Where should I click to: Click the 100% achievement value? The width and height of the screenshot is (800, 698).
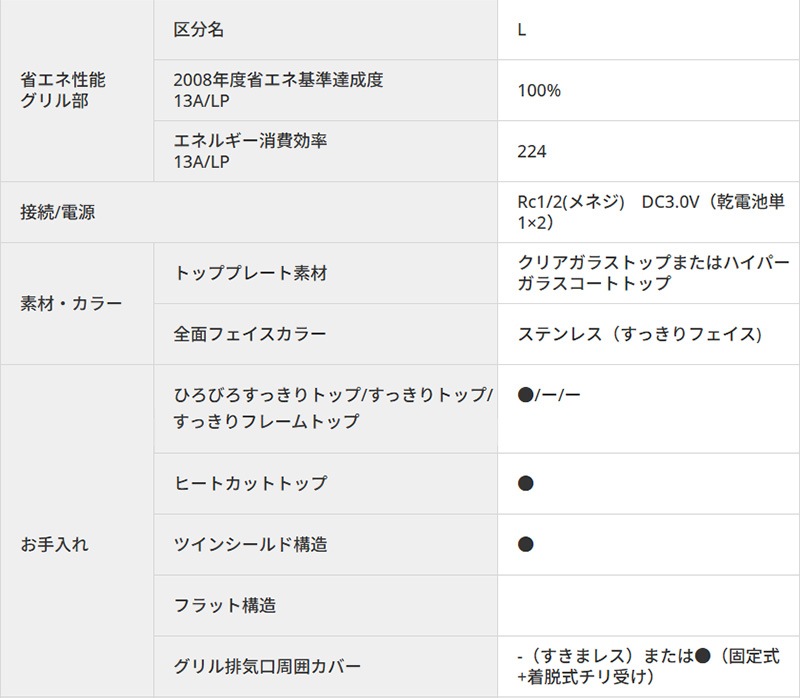(539, 91)
